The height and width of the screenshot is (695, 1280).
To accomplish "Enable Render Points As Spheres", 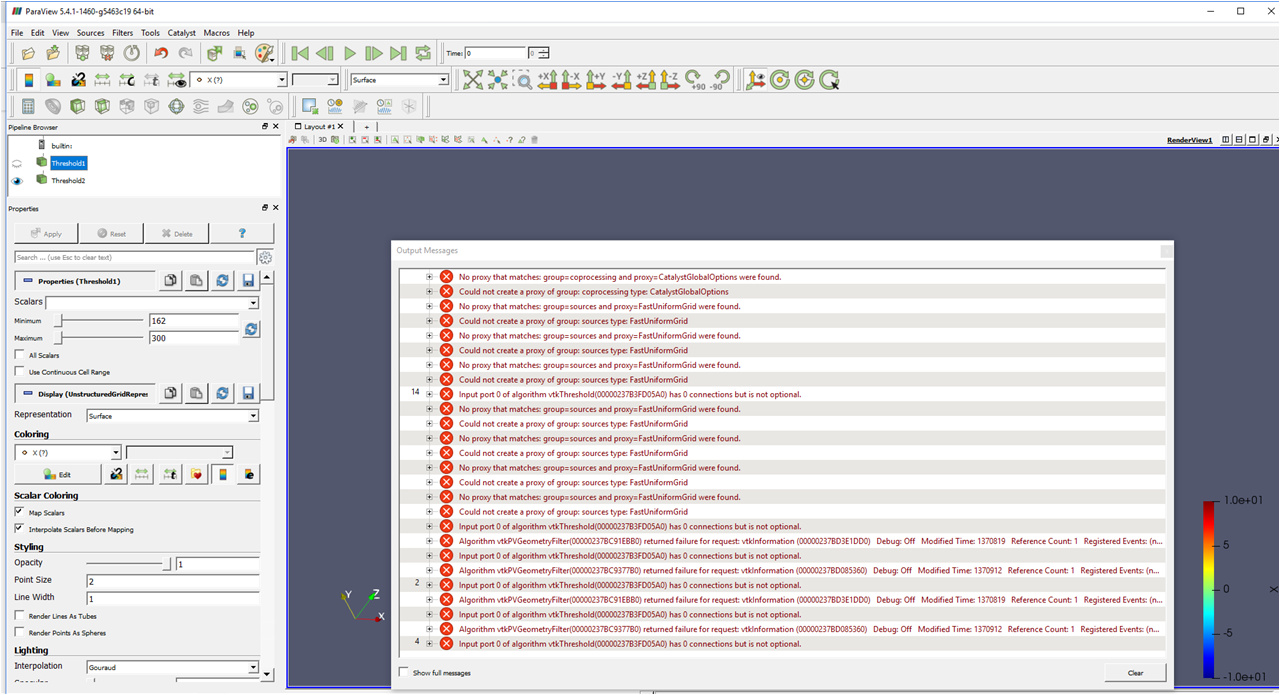I will 19,633.
